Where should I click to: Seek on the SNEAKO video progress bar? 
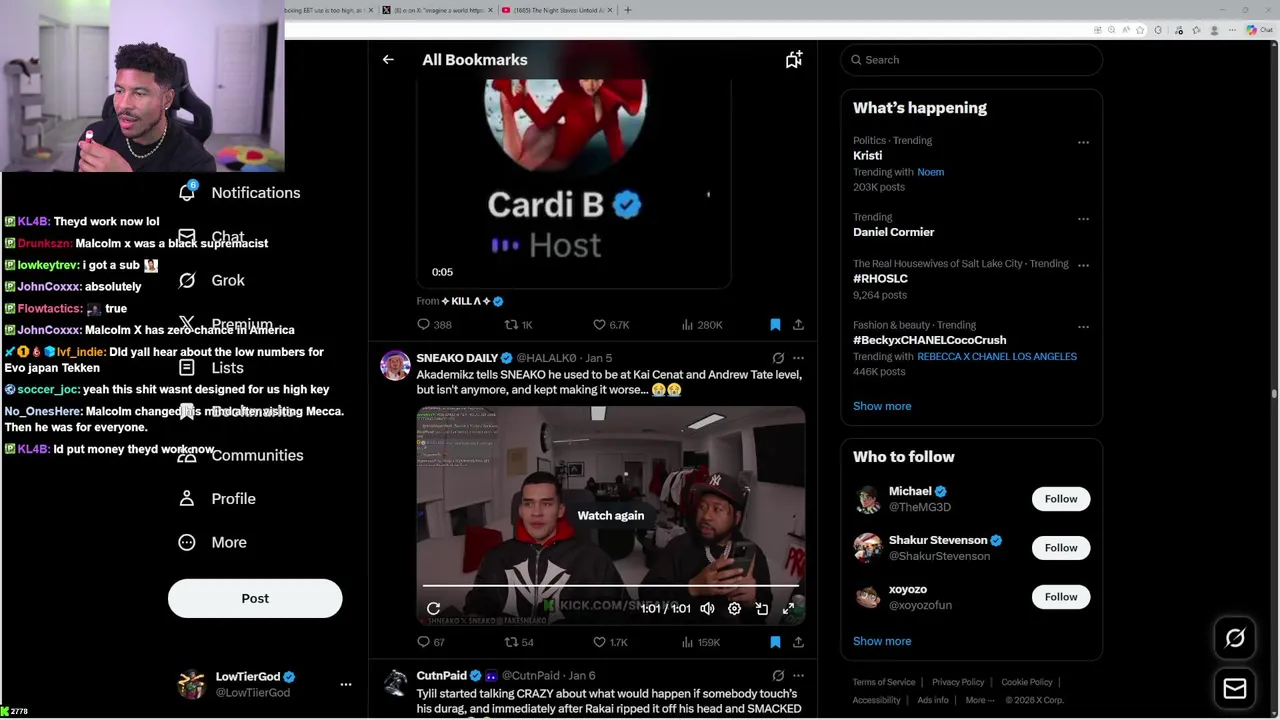611,586
